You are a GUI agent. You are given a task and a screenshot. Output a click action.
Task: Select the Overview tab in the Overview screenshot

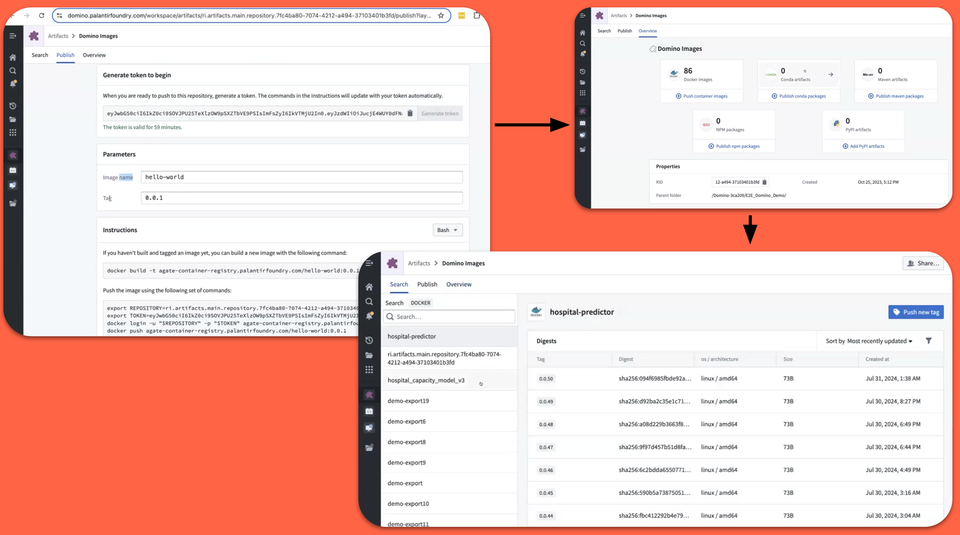pyautogui.click(x=648, y=31)
